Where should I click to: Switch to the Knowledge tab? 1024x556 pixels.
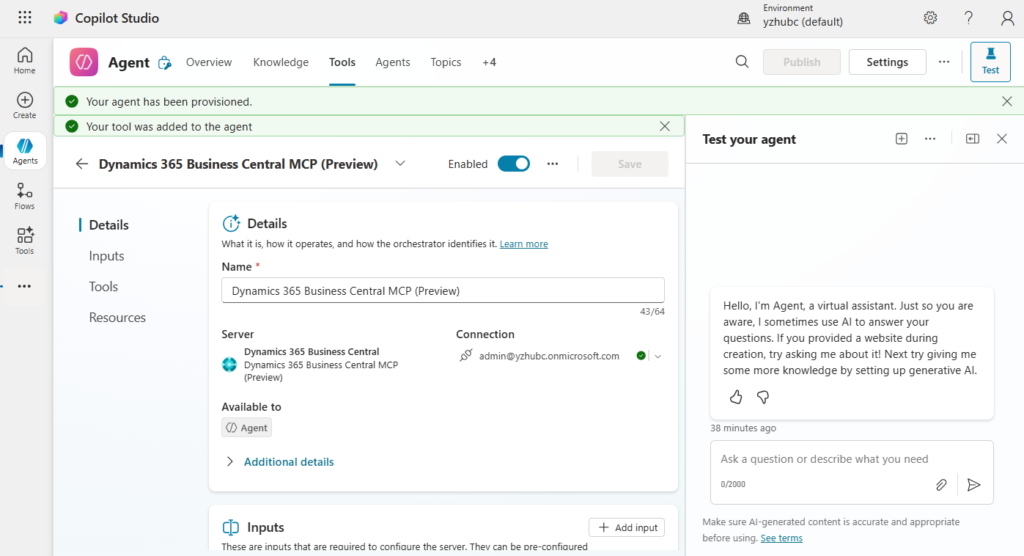point(281,62)
